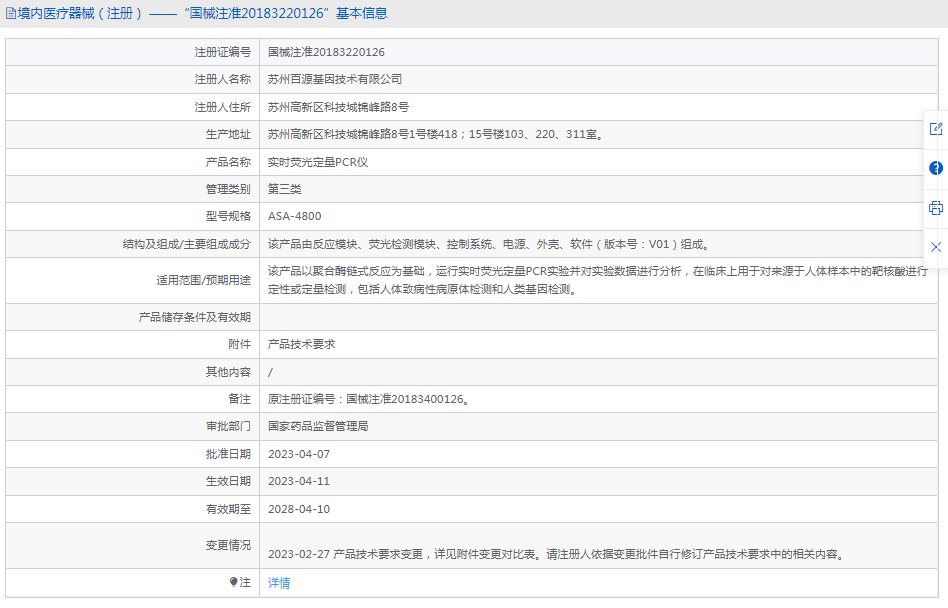Click the 型号规格 label cell

pyautogui.click(x=133, y=216)
